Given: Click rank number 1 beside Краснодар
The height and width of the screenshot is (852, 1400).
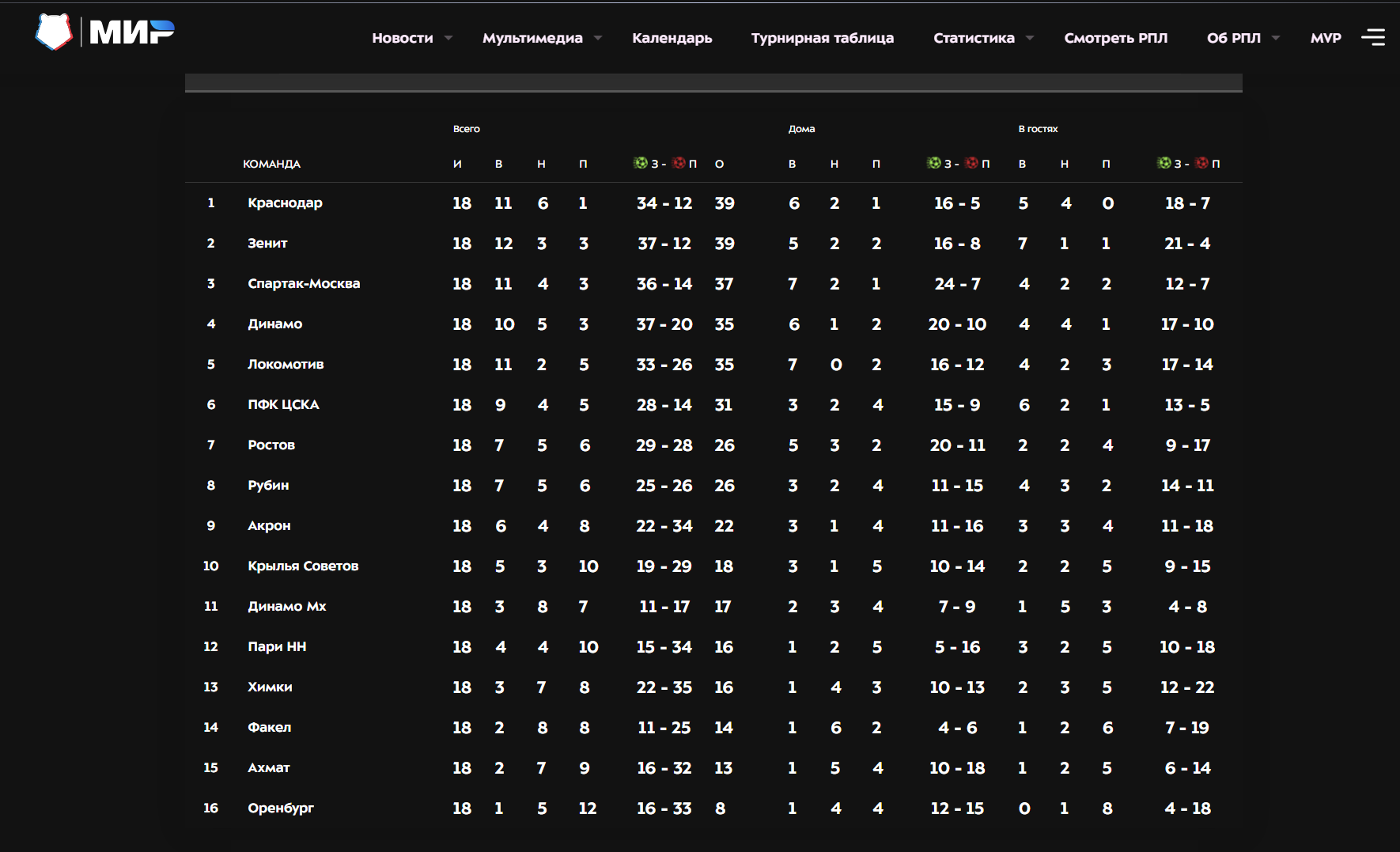Looking at the screenshot, I should tap(211, 203).
